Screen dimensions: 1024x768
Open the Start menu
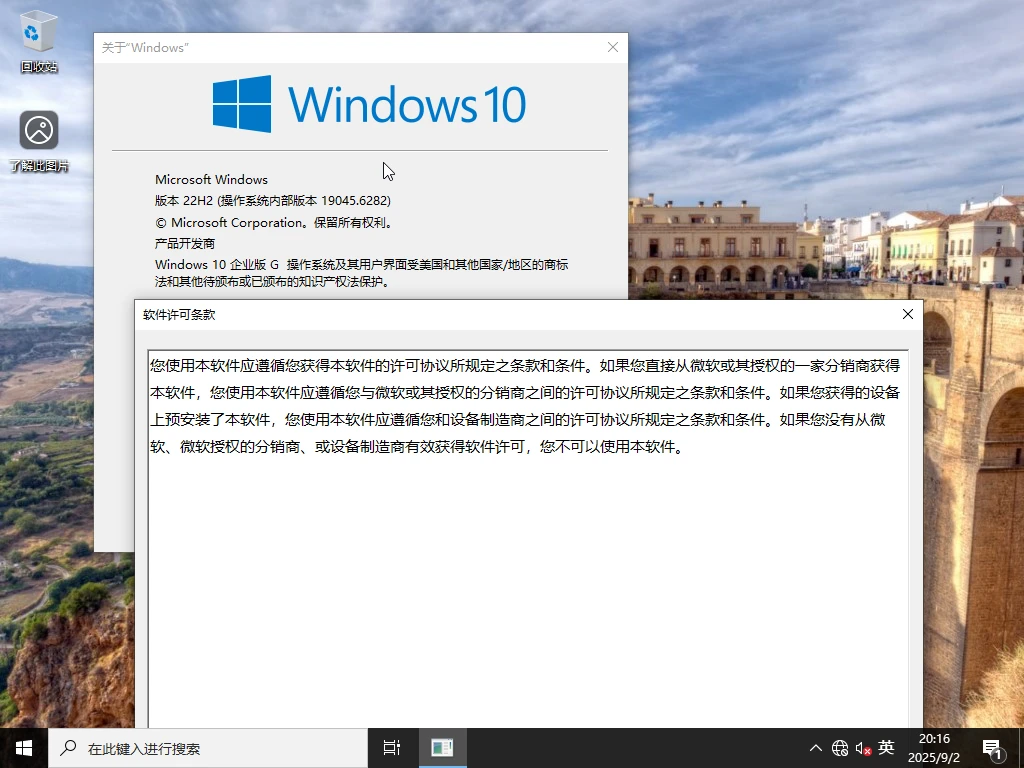(x=22, y=747)
